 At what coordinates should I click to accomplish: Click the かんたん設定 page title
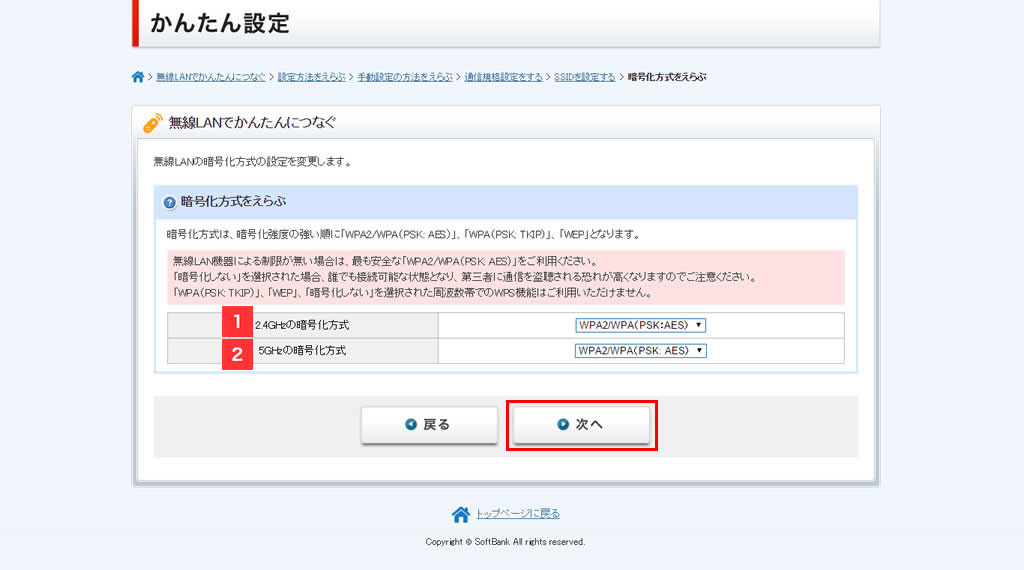tap(220, 23)
